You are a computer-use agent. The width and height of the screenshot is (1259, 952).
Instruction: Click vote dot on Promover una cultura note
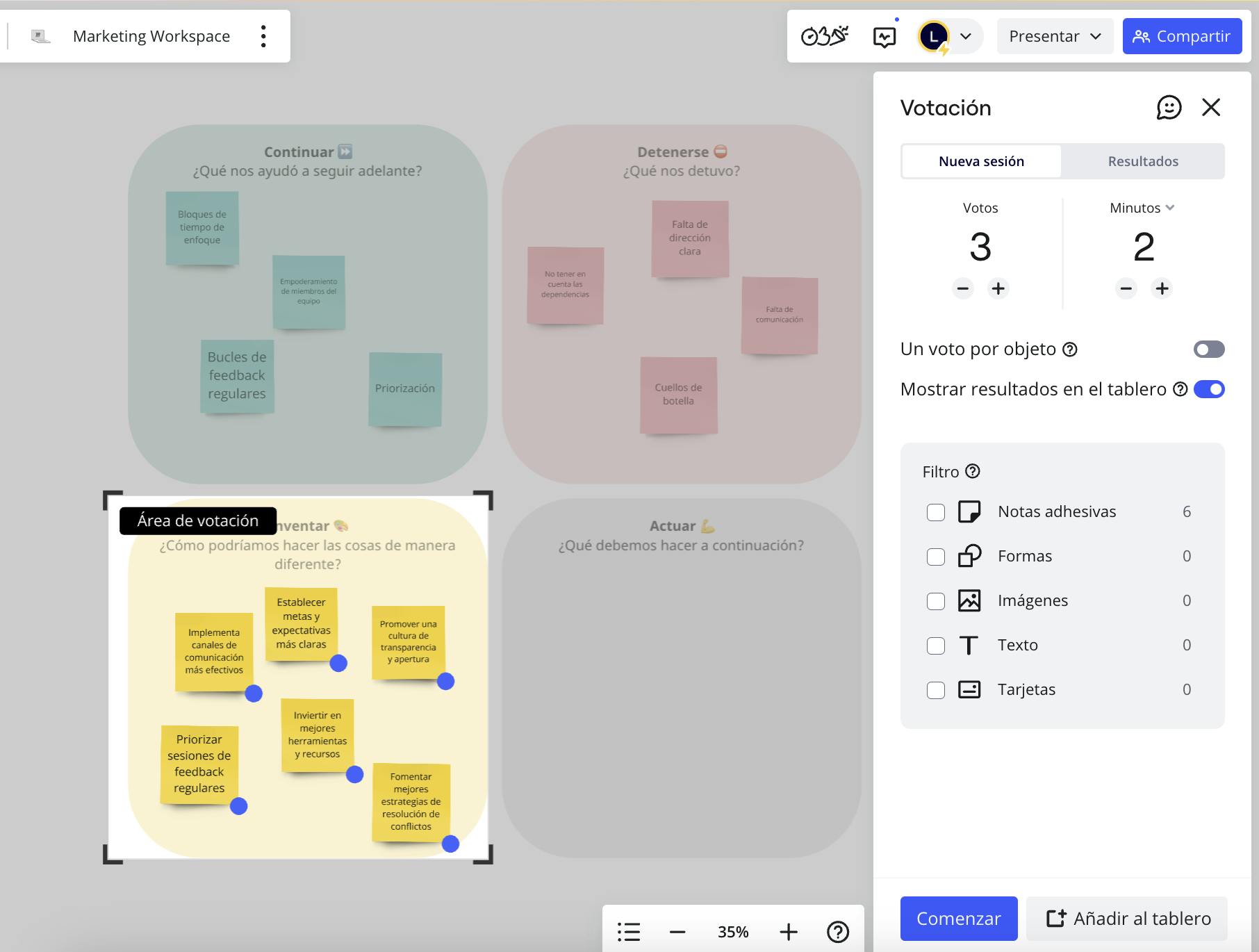coord(446,682)
